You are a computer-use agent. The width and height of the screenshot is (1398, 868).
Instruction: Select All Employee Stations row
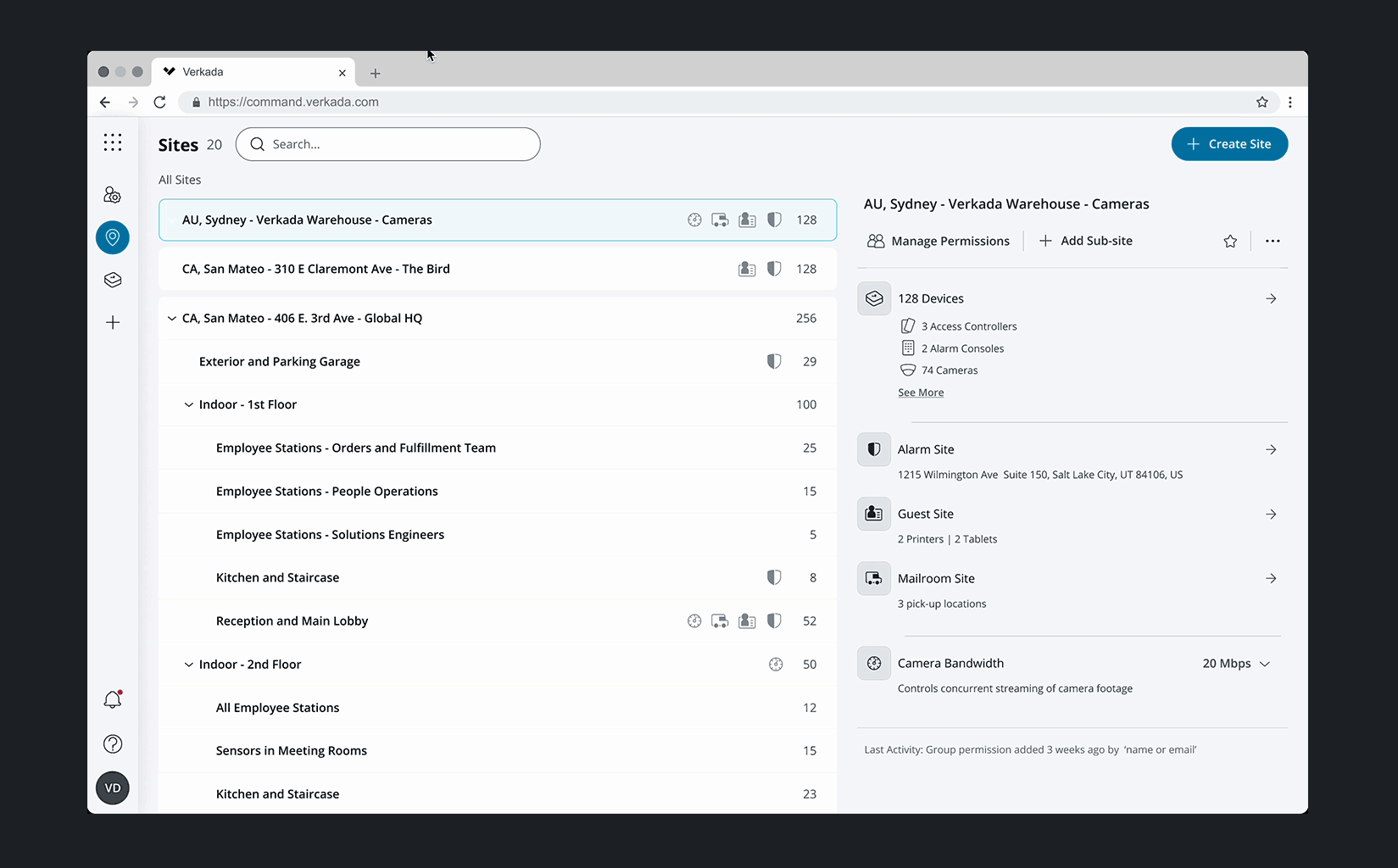coord(498,707)
